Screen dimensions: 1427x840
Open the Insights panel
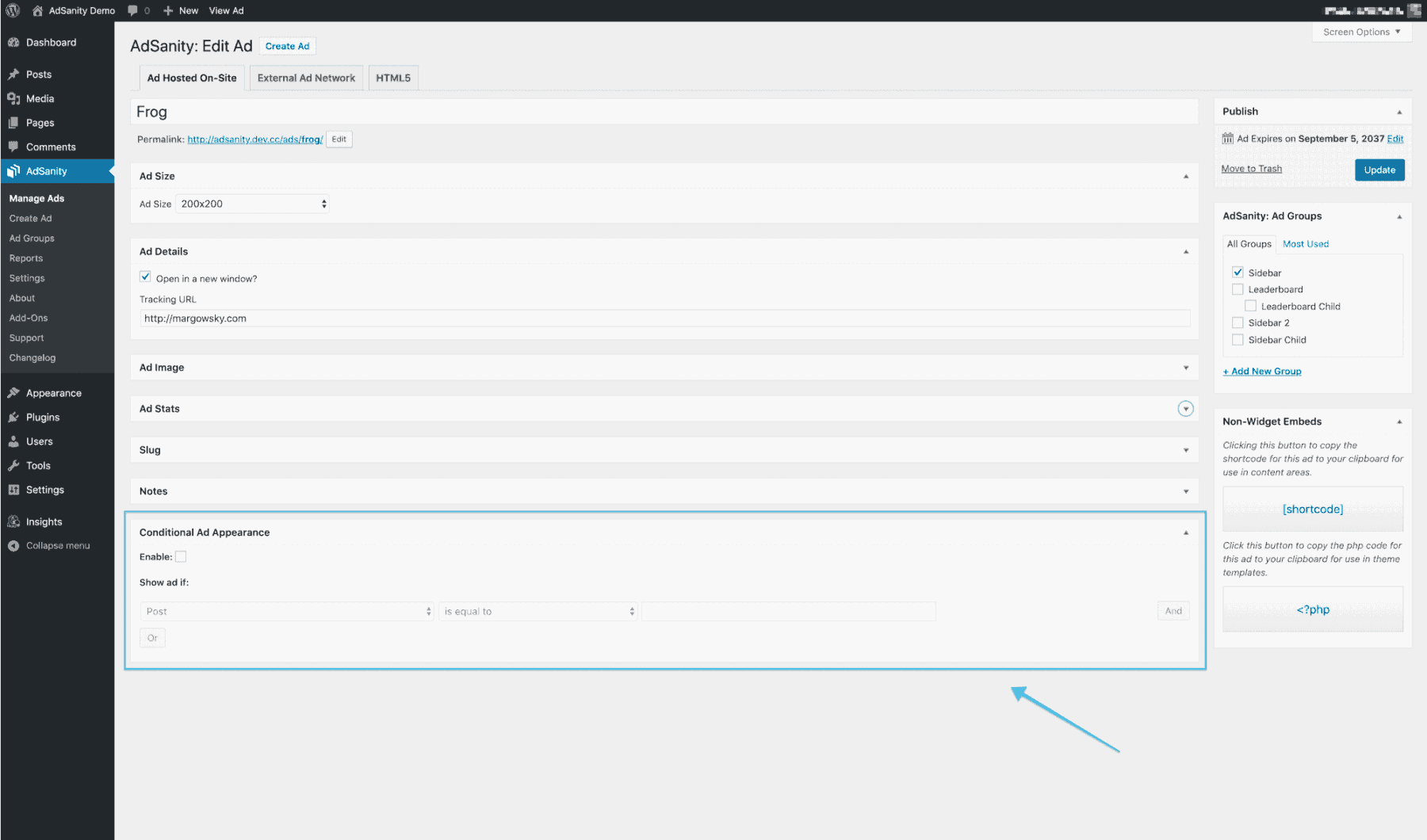(x=43, y=521)
